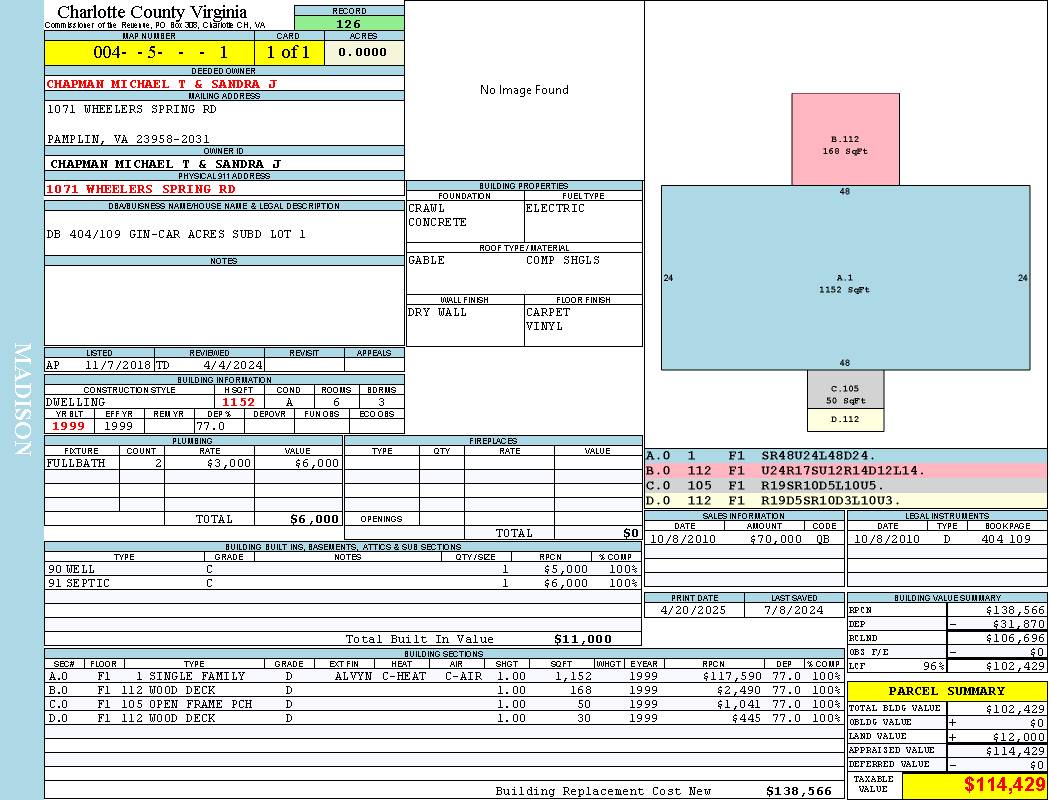1050x800 pixels.
Task: Select sketch legend row C.0 R19SR10D5L10U5
Action: tap(846, 485)
